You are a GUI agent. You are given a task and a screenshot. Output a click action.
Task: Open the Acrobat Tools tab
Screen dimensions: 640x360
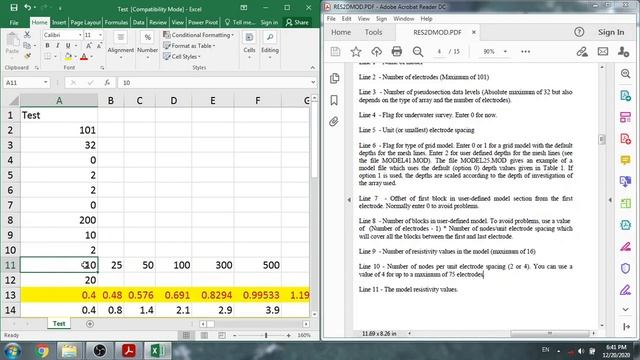tap(373, 32)
